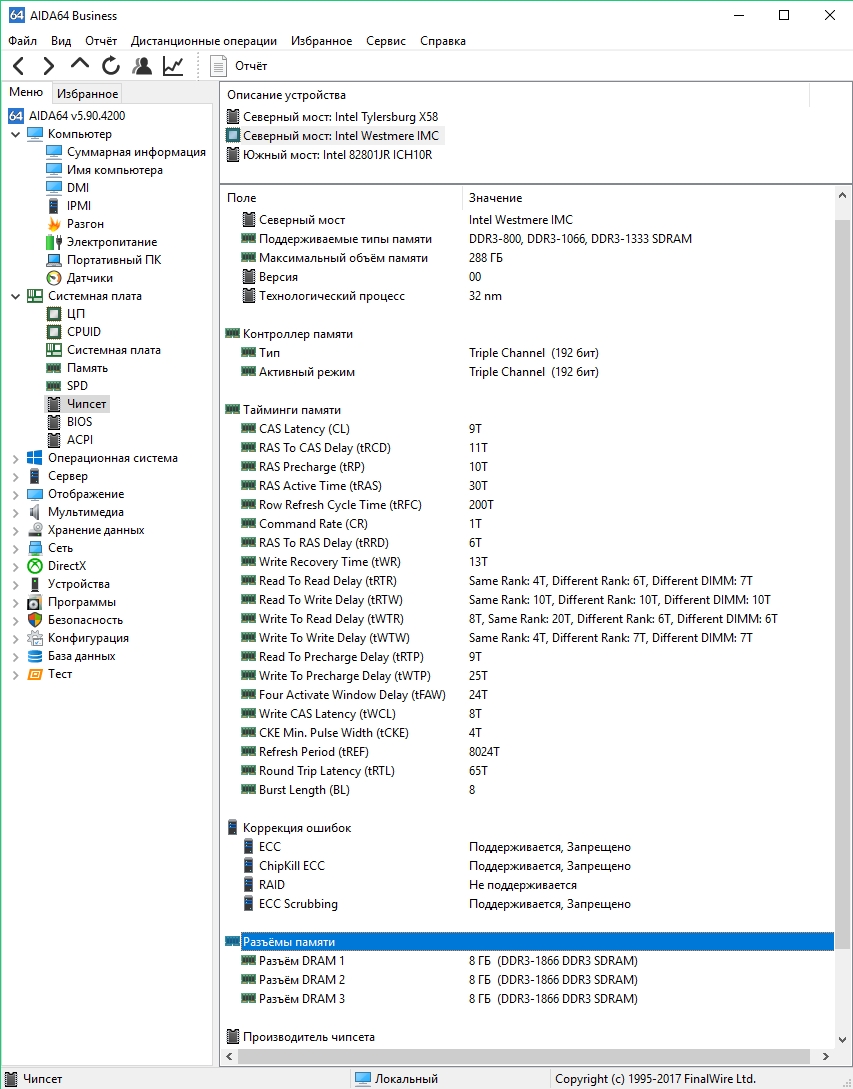Go up one level with the Up arrow
853x1089 pixels.
pyautogui.click(x=80, y=65)
